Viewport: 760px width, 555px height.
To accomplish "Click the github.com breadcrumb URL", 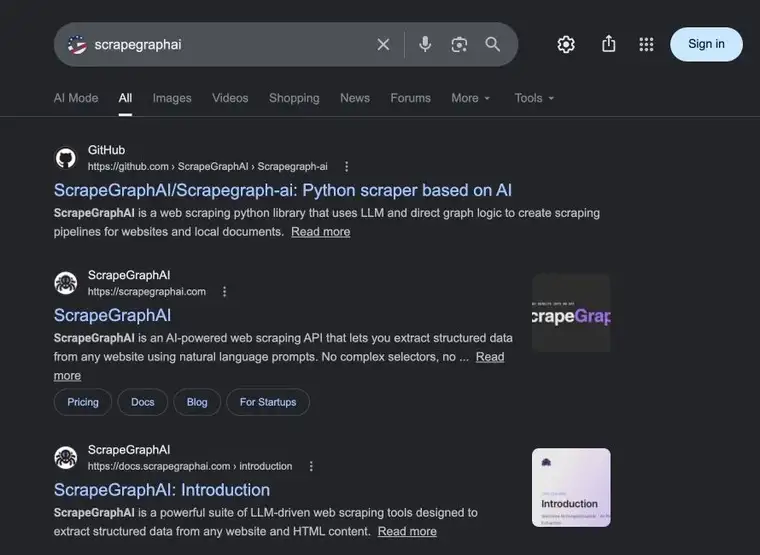I will point(207,167).
